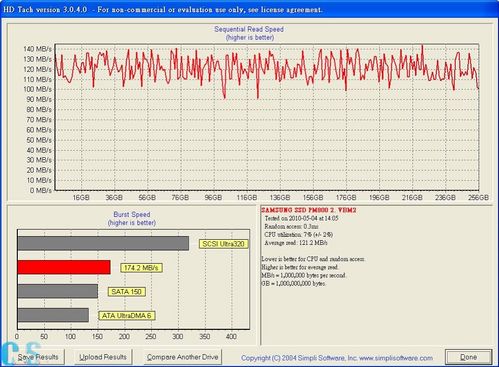Screen dimensions: 499x367
Task: Click the 300 tick on burst axis
Action: pos(178,337)
